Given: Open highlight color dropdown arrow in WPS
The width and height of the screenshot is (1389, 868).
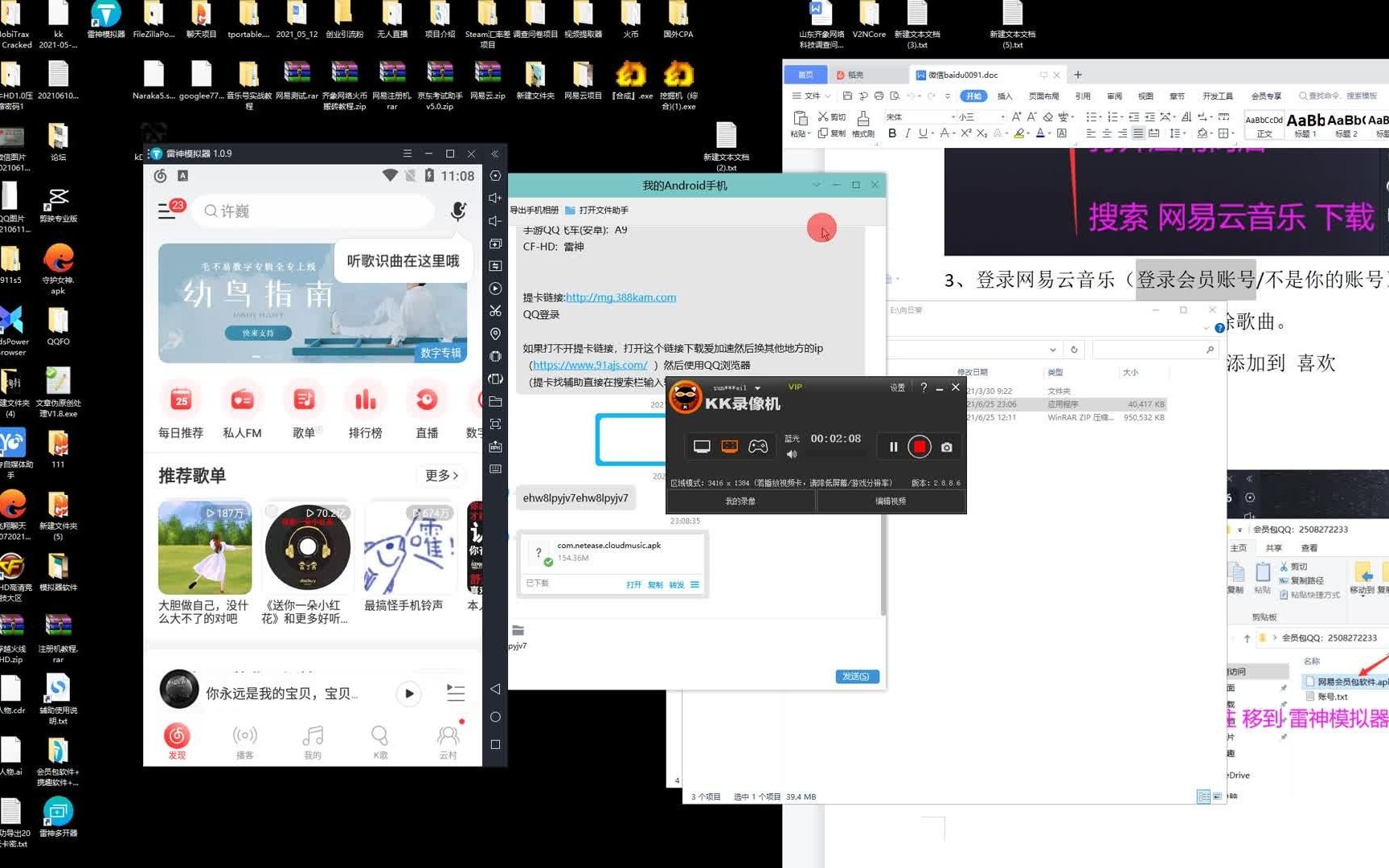Looking at the screenshot, I should coord(1030,133).
